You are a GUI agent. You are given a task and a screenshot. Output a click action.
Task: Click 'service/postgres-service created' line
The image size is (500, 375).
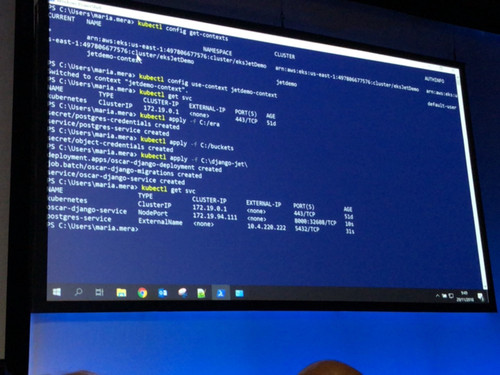(x=108, y=127)
